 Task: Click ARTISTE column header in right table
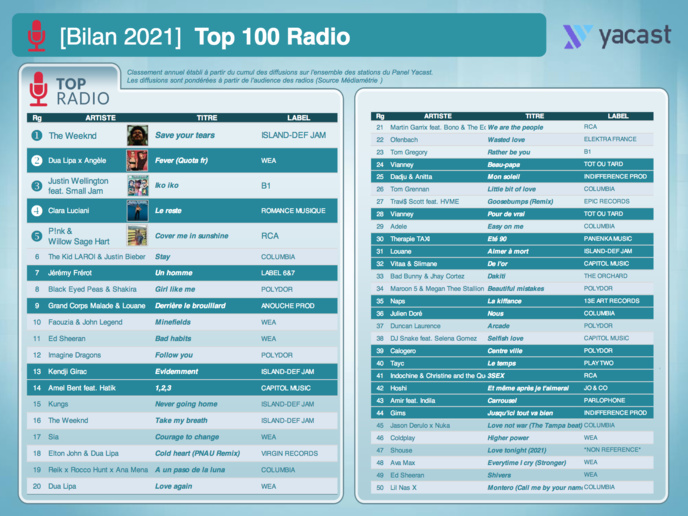point(437,116)
